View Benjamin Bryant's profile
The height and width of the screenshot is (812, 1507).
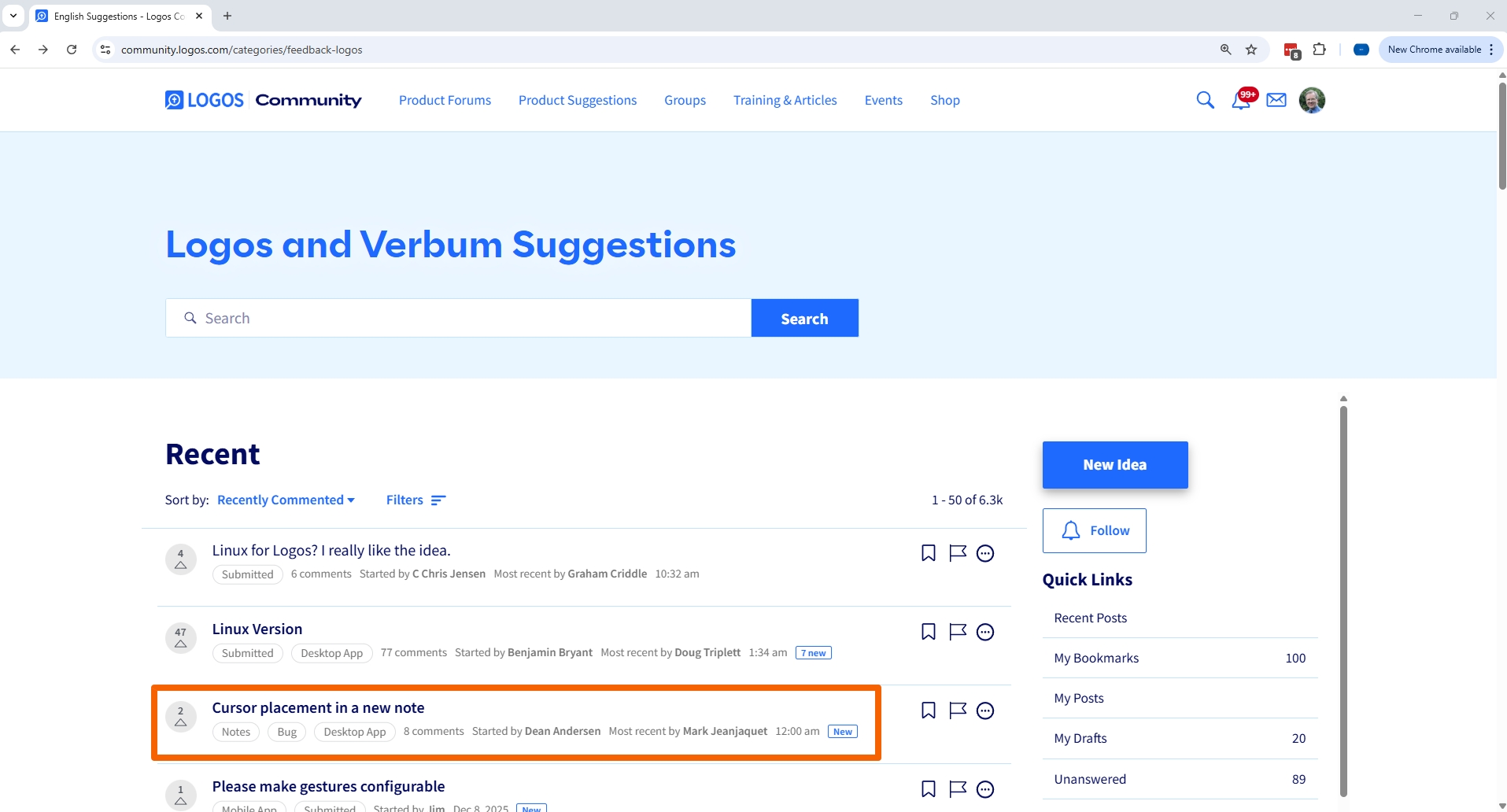pyautogui.click(x=550, y=653)
